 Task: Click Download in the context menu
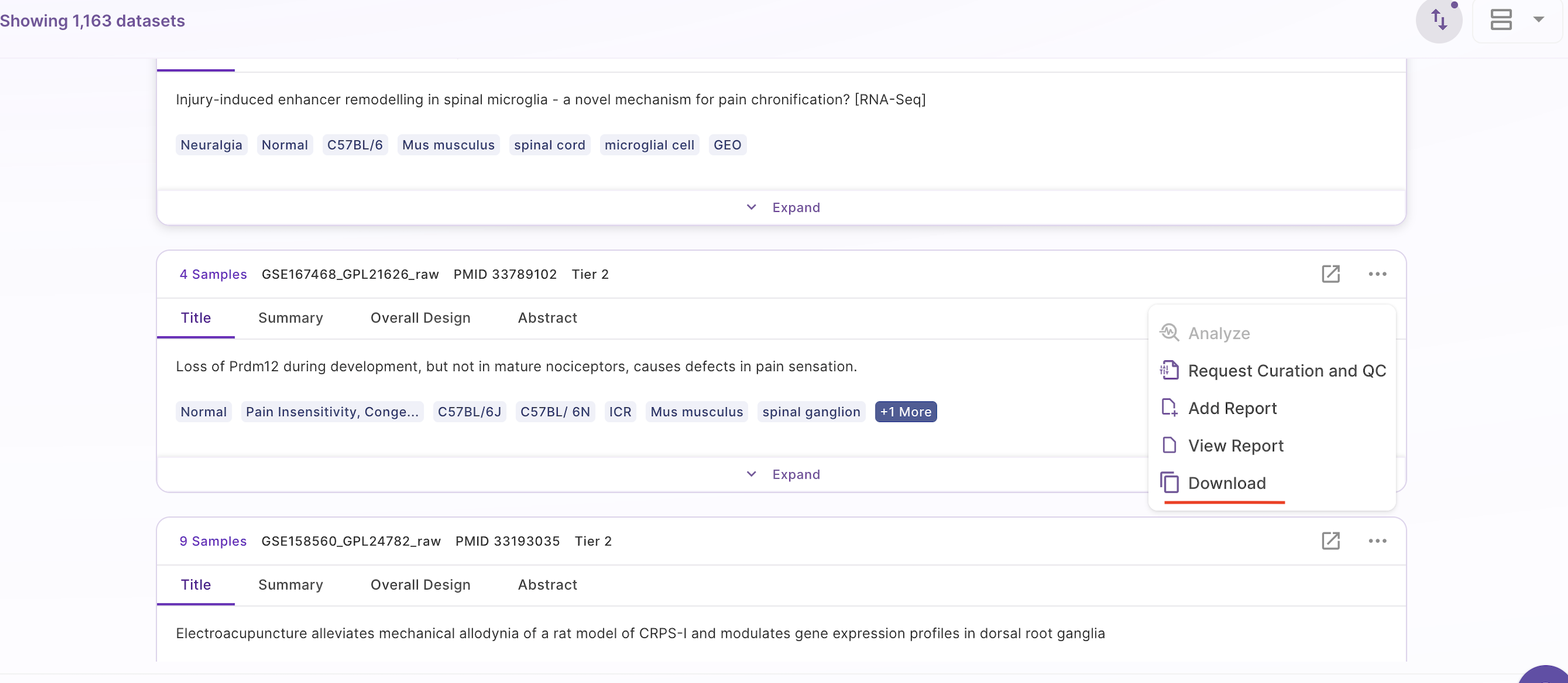coord(1212,483)
